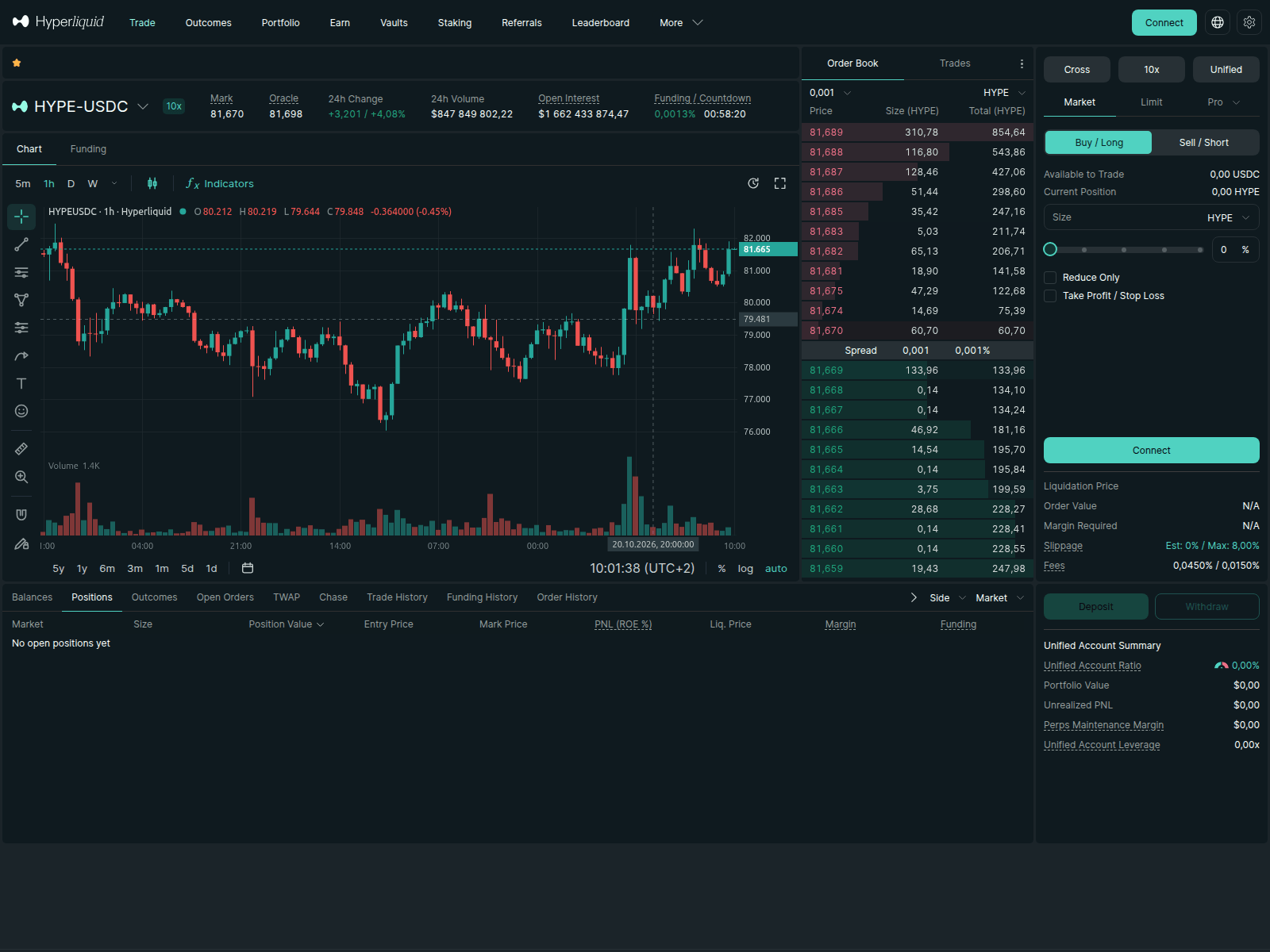
Task: Switch to the Trades tab
Action: tap(955, 63)
